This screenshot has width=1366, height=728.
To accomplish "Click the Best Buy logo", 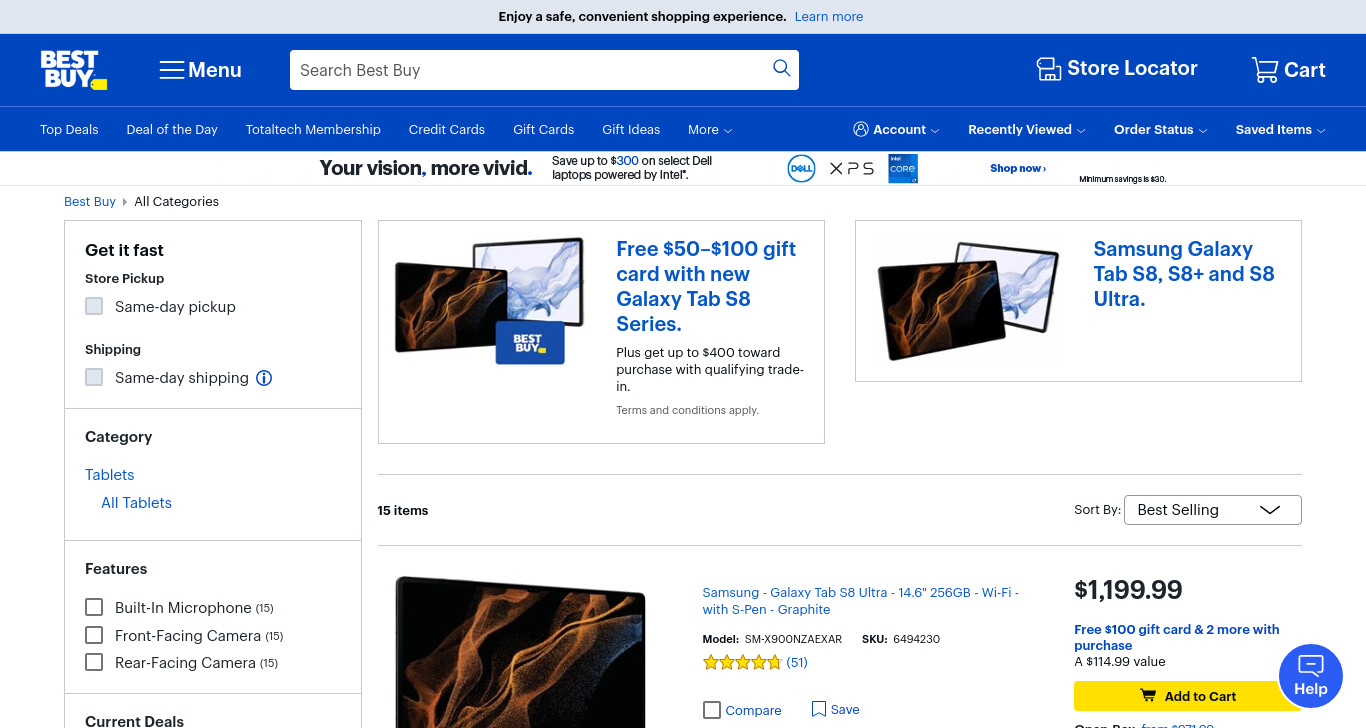I will point(73,70).
